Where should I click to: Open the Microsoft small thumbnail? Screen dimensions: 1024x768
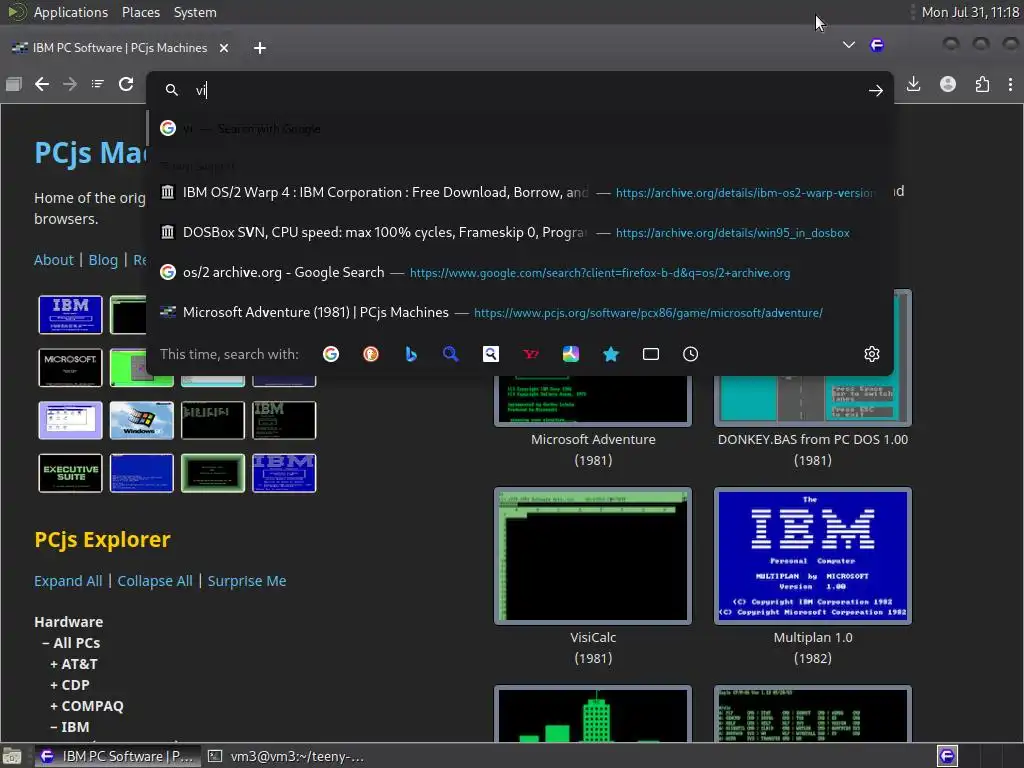[71, 367]
